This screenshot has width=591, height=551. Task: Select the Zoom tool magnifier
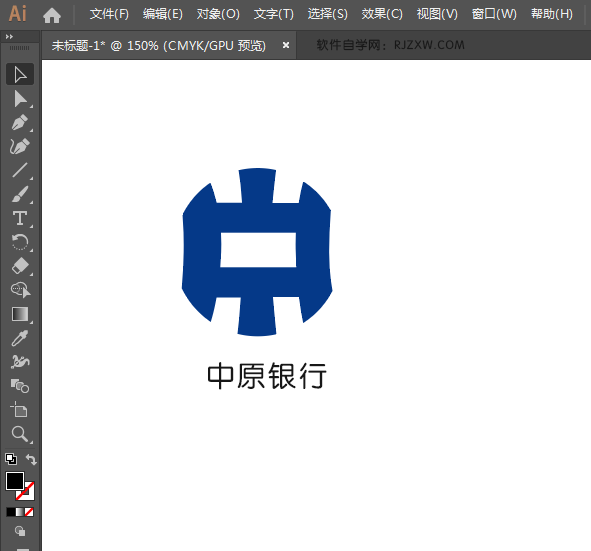(x=20, y=434)
